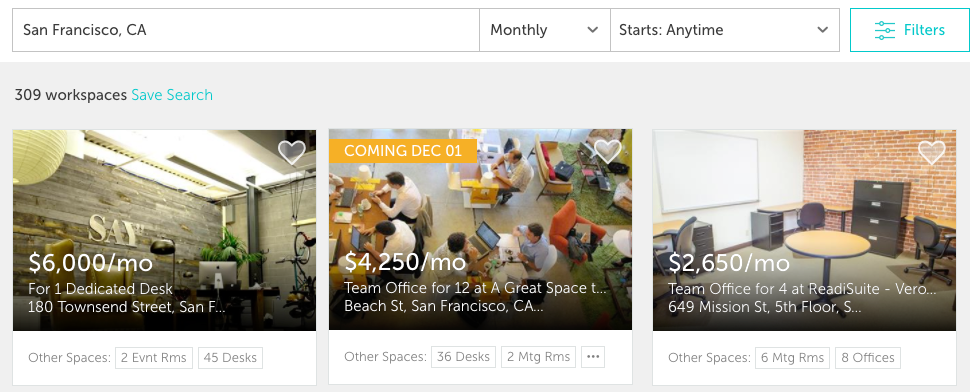
Task: Click the chevron beside Starts: Anytime
Action: click(822, 30)
